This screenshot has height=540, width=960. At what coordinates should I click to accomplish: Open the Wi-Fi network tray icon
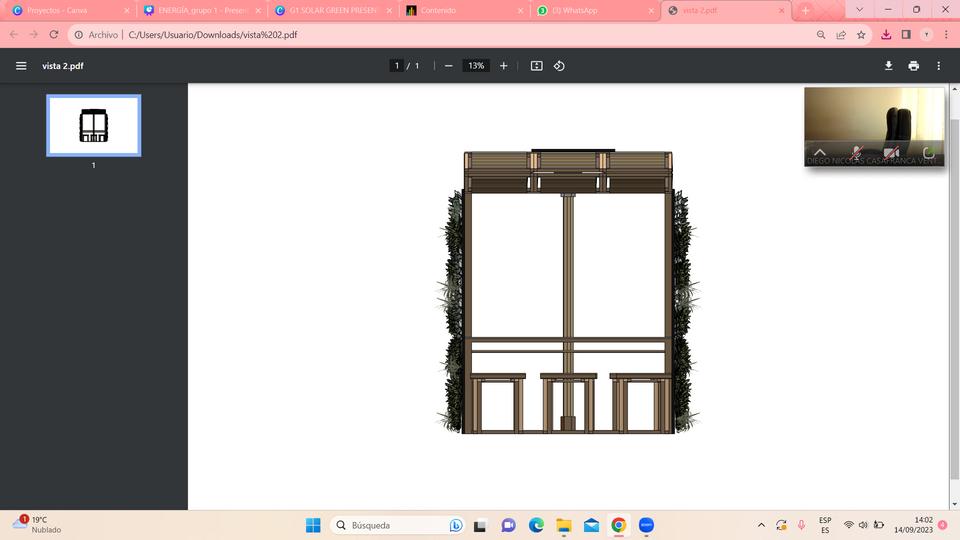click(849, 525)
